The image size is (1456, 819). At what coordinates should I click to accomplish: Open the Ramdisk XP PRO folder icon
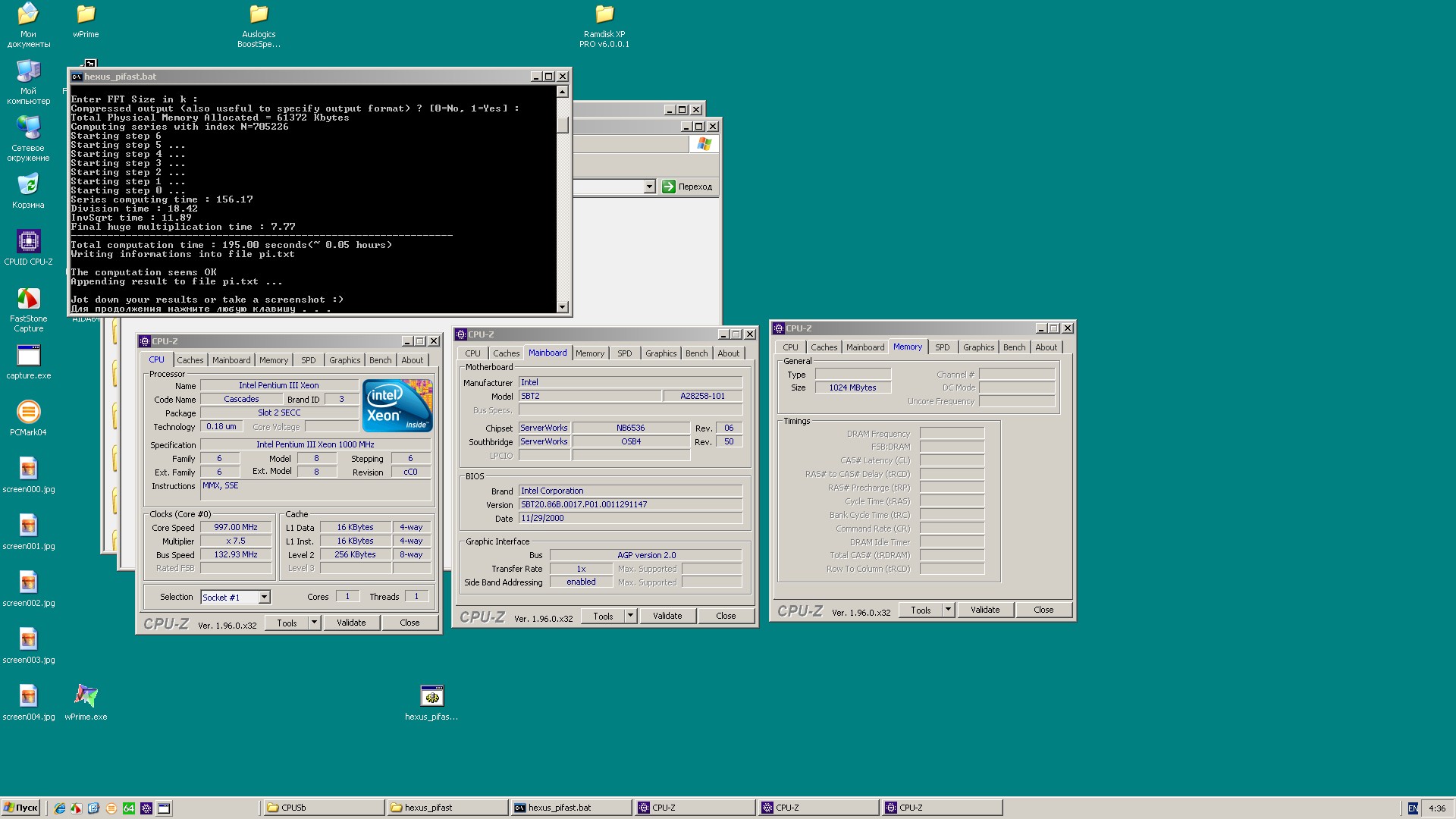tap(604, 25)
